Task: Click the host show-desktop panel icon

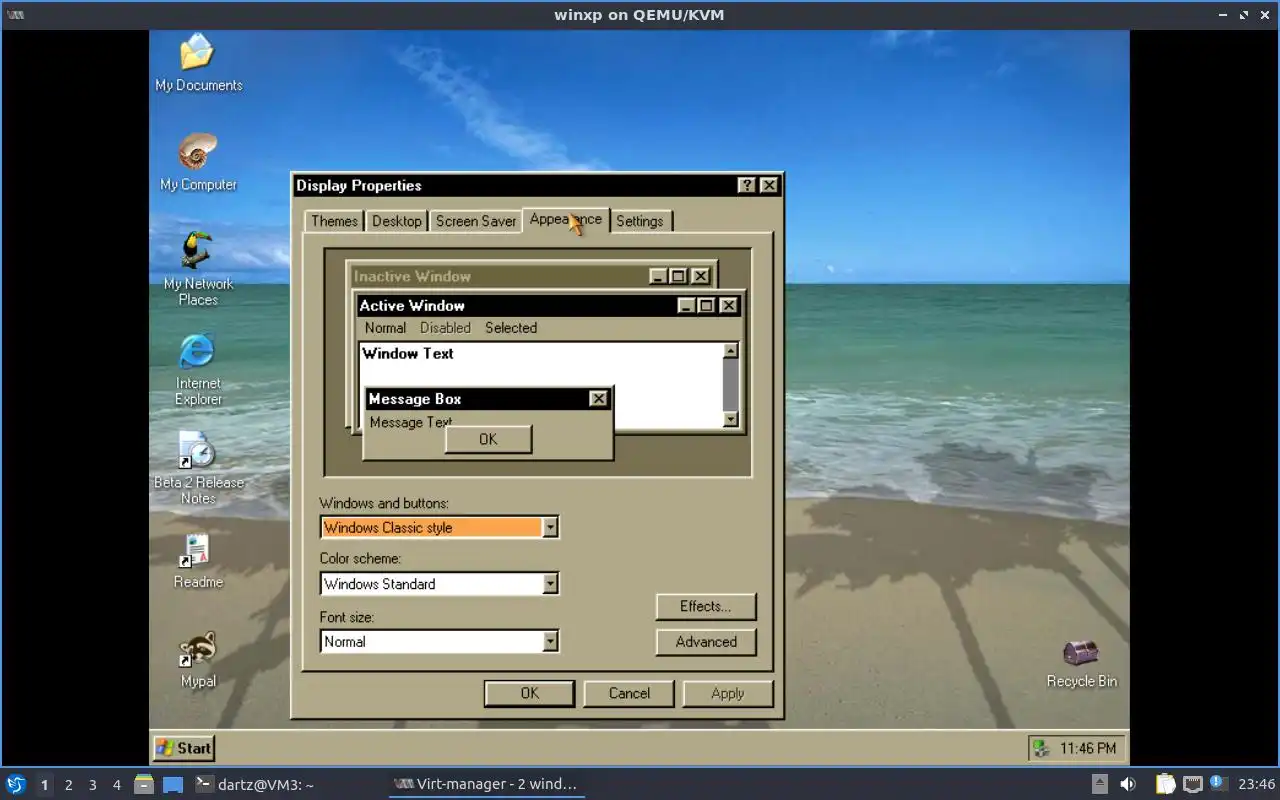Action: coord(173,784)
